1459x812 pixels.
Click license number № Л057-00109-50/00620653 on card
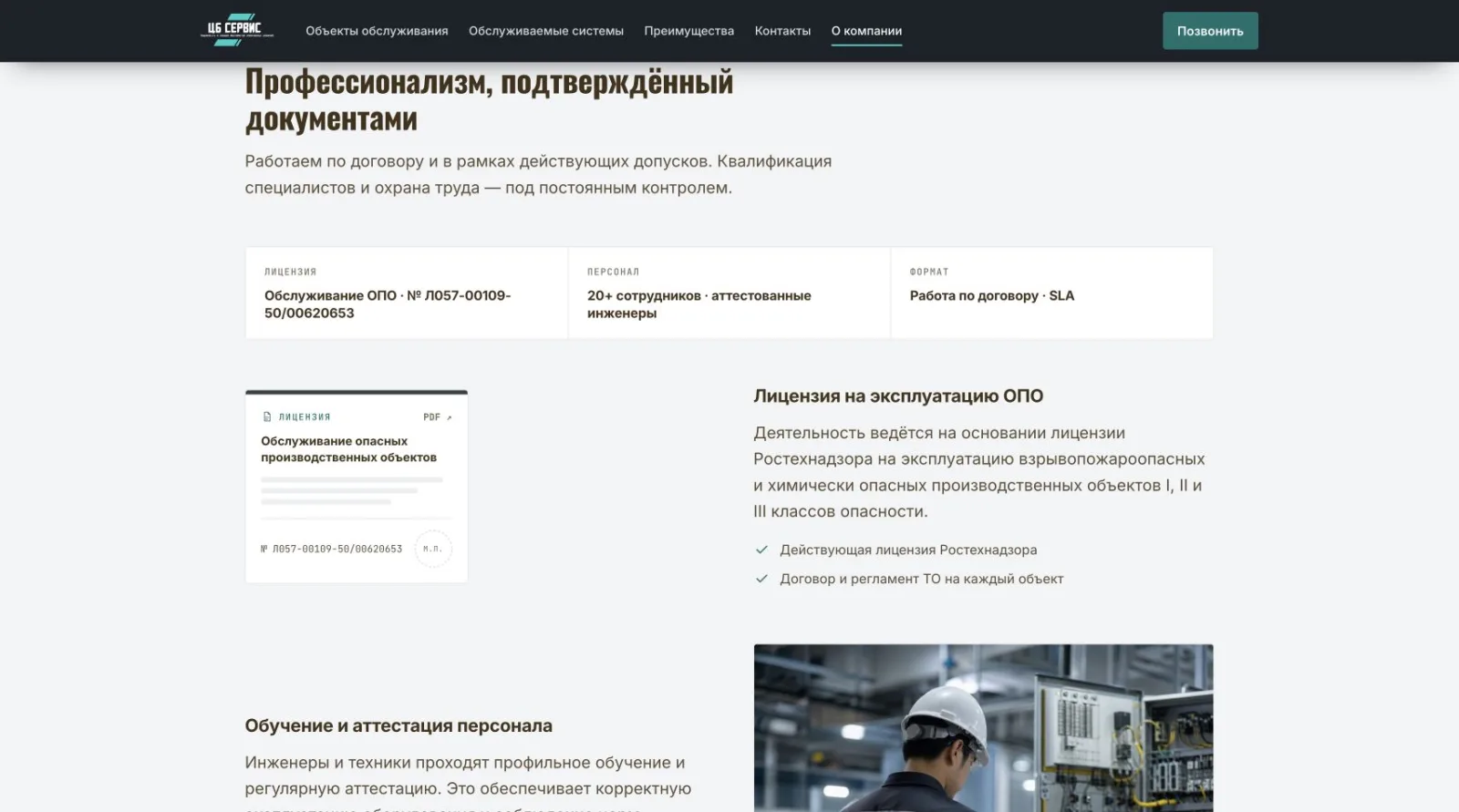pyautogui.click(x=331, y=550)
